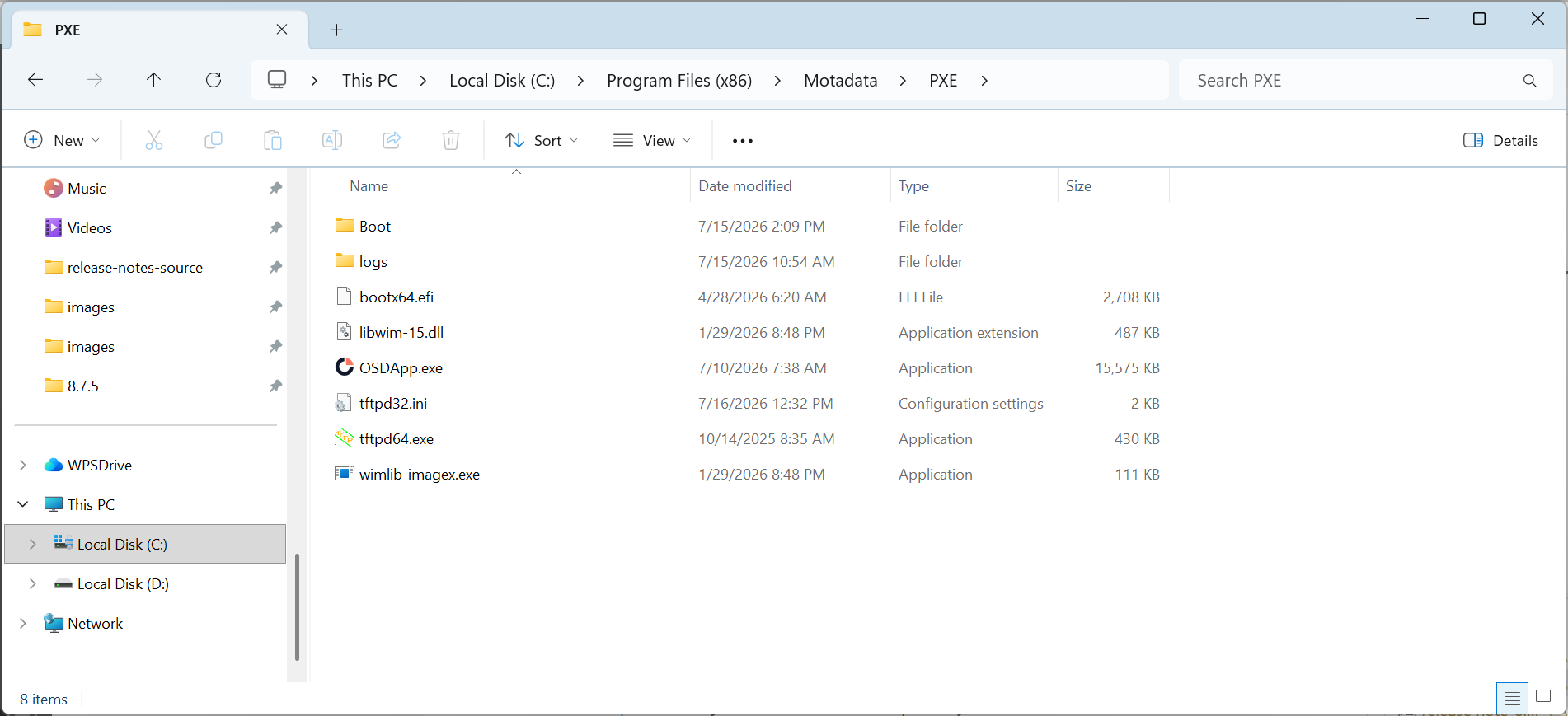Select Network in navigation pane

point(95,623)
